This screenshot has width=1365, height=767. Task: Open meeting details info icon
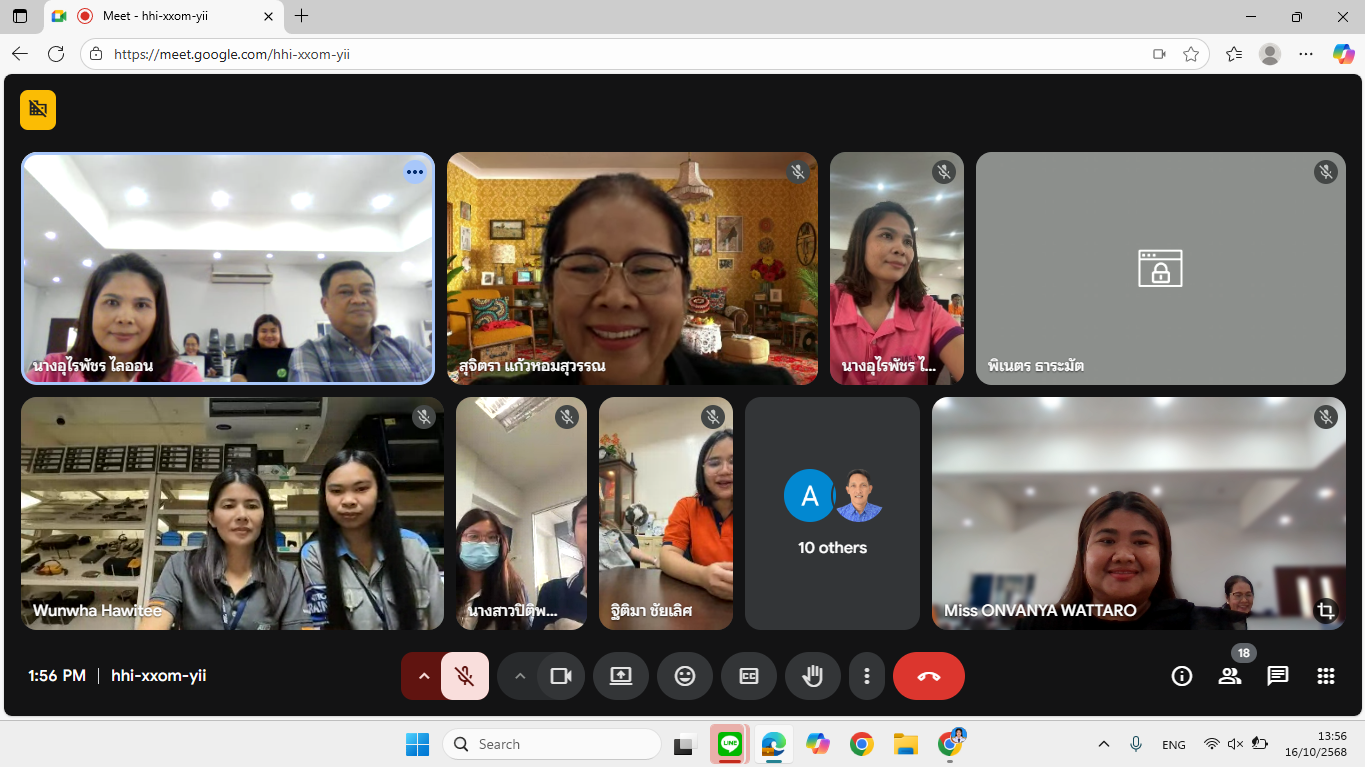(x=1181, y=676)
